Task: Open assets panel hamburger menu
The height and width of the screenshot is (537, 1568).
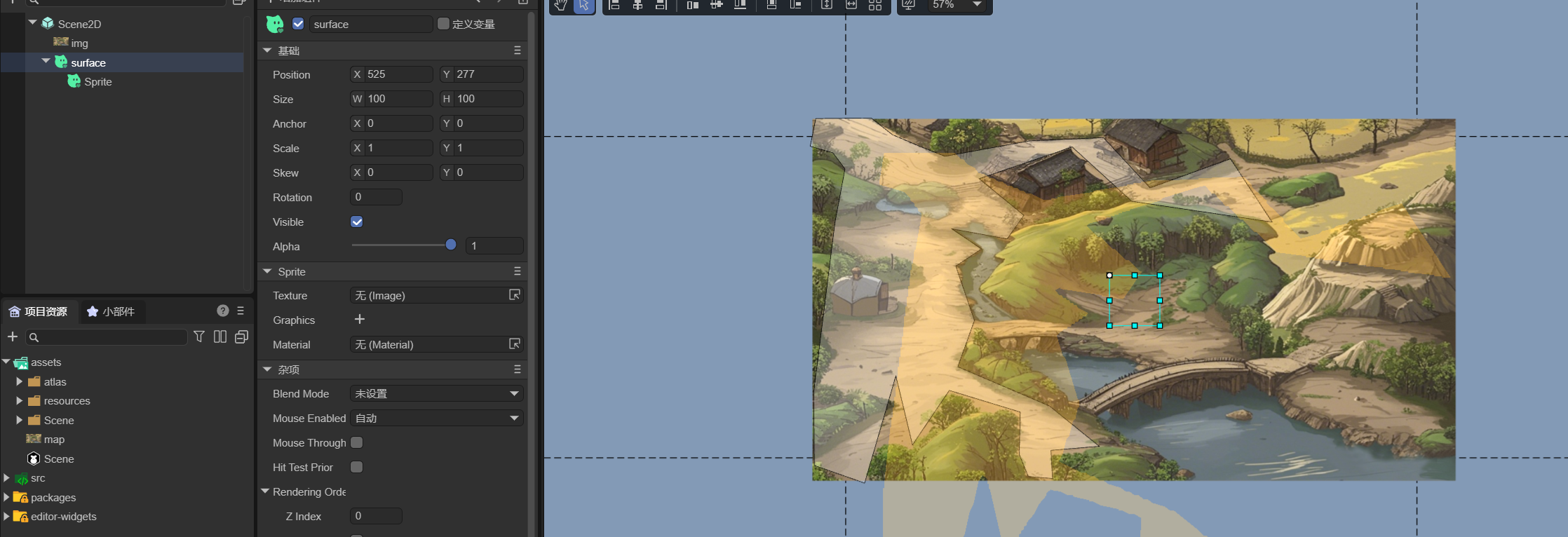Action: click(x=241, y=311)
